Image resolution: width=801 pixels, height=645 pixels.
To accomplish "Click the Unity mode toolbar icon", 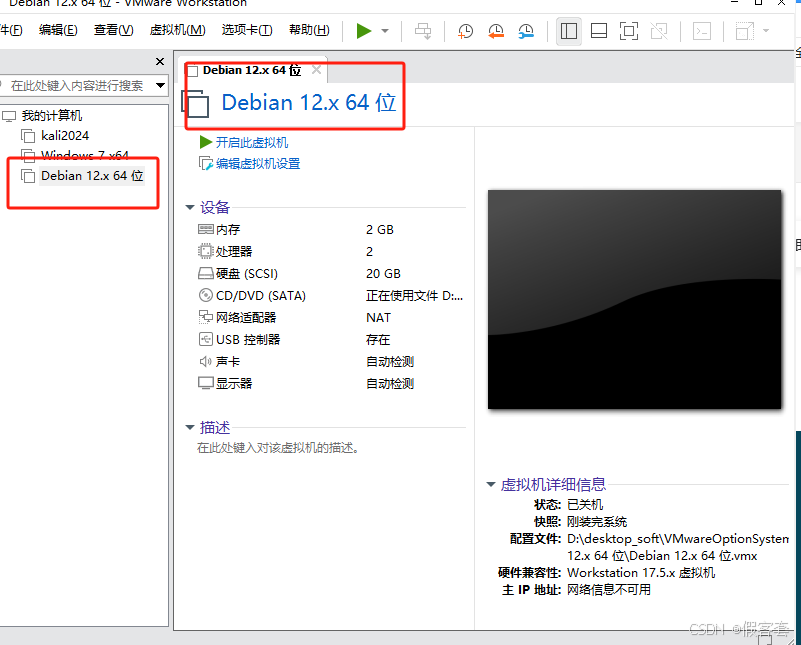I will click(x=659, y=31).
